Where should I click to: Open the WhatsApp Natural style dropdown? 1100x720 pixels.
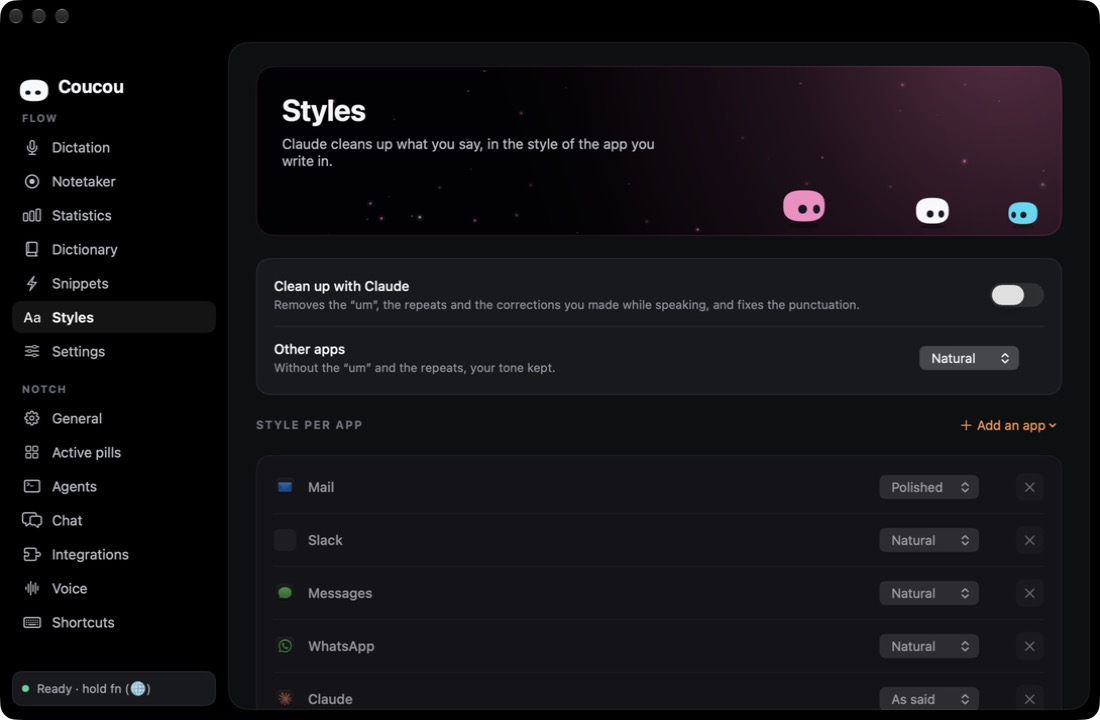coord(929,646)
